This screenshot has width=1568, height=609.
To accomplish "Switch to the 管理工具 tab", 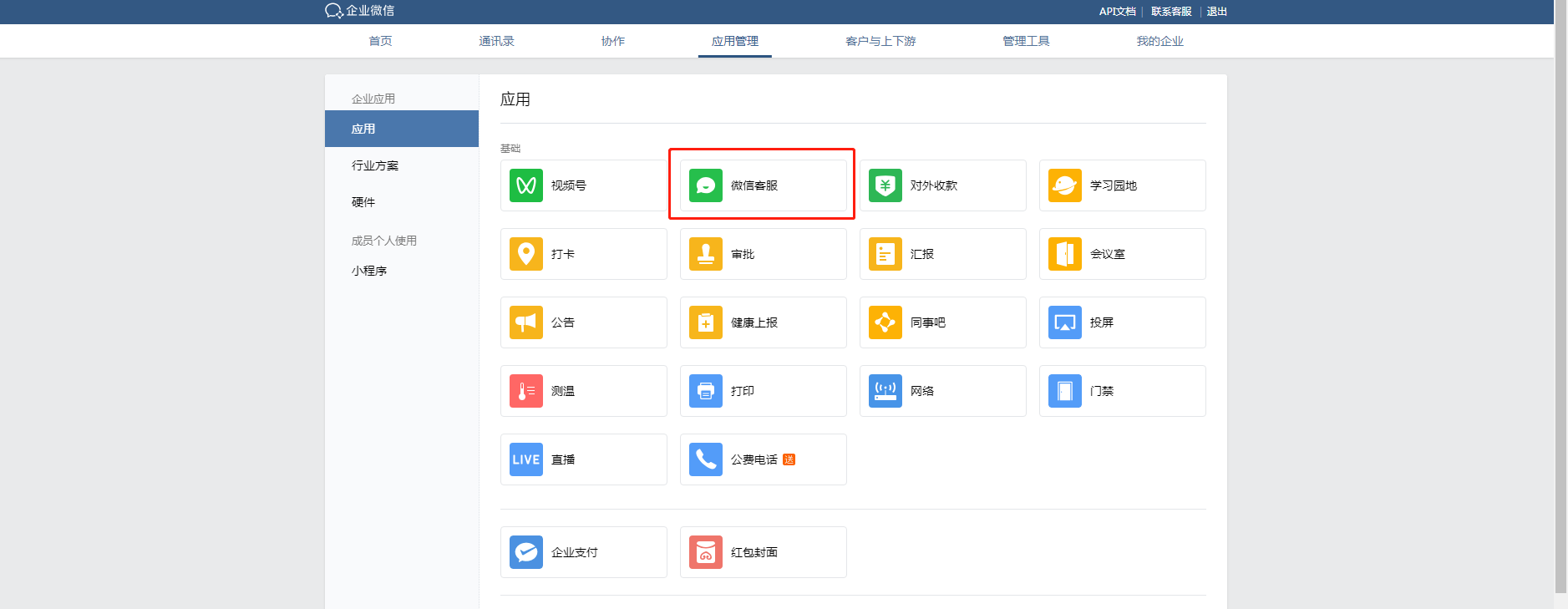I will coord(1026,41).
